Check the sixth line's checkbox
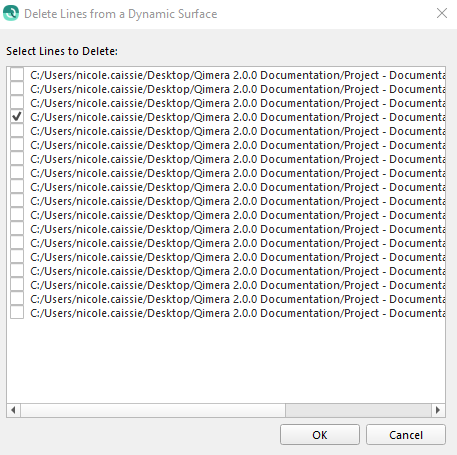The width and height of the screenshot is (457, 455). coord(17,145)
